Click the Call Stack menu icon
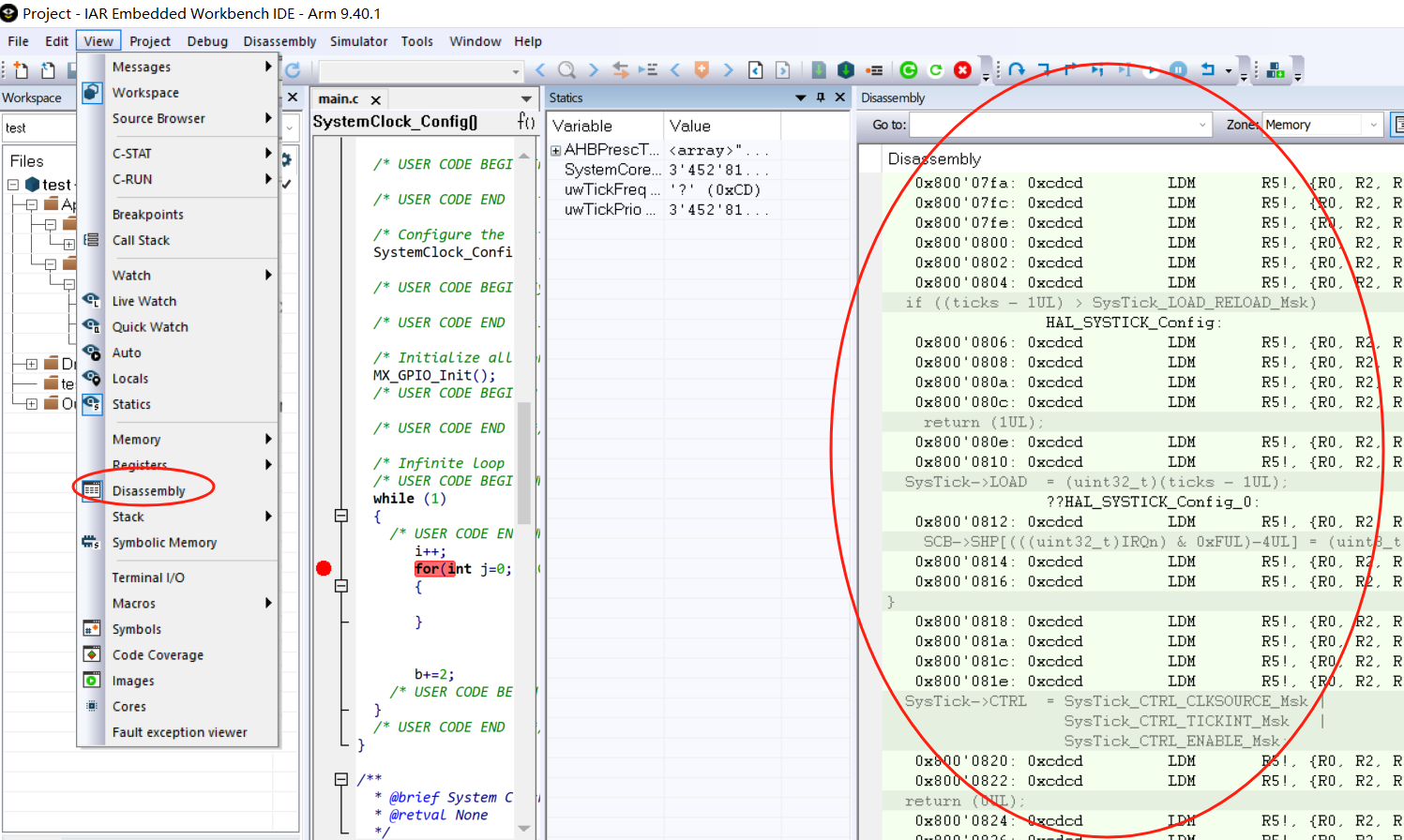The height and width of the screenshot is (840, 1404). [92, 240]
